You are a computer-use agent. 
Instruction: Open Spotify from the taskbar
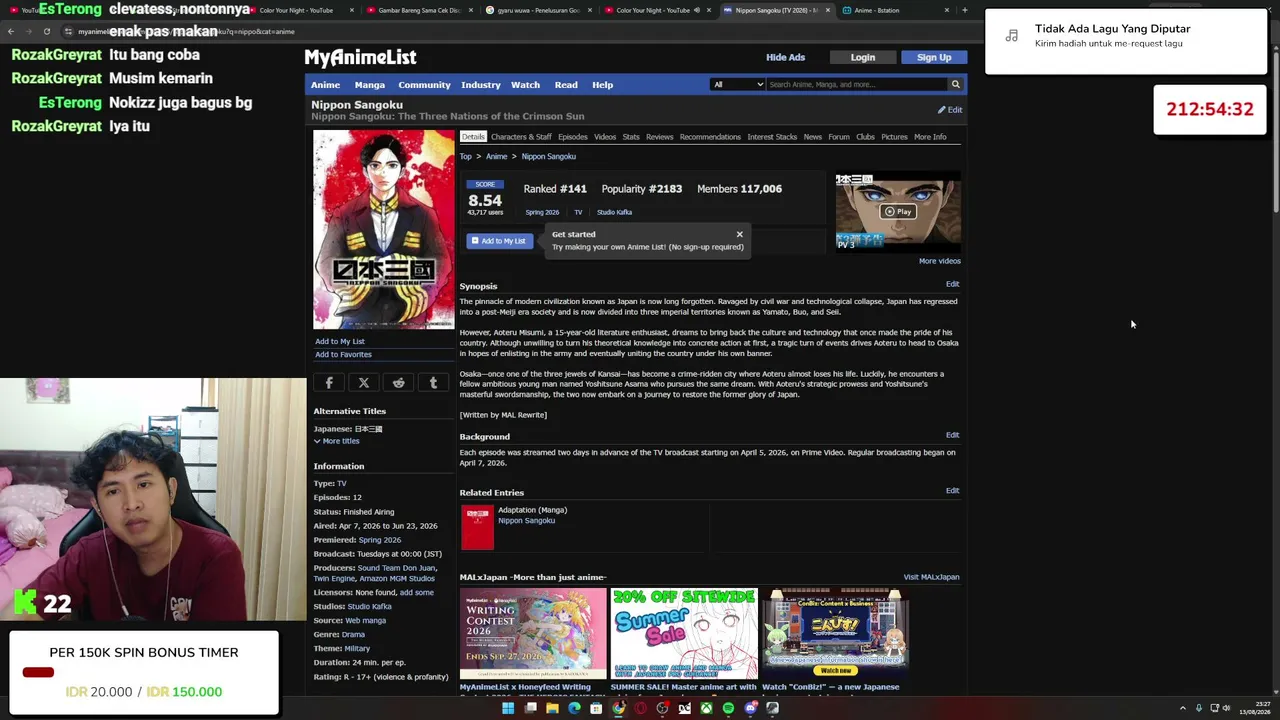pyautogui.click(x=728, y=708)
